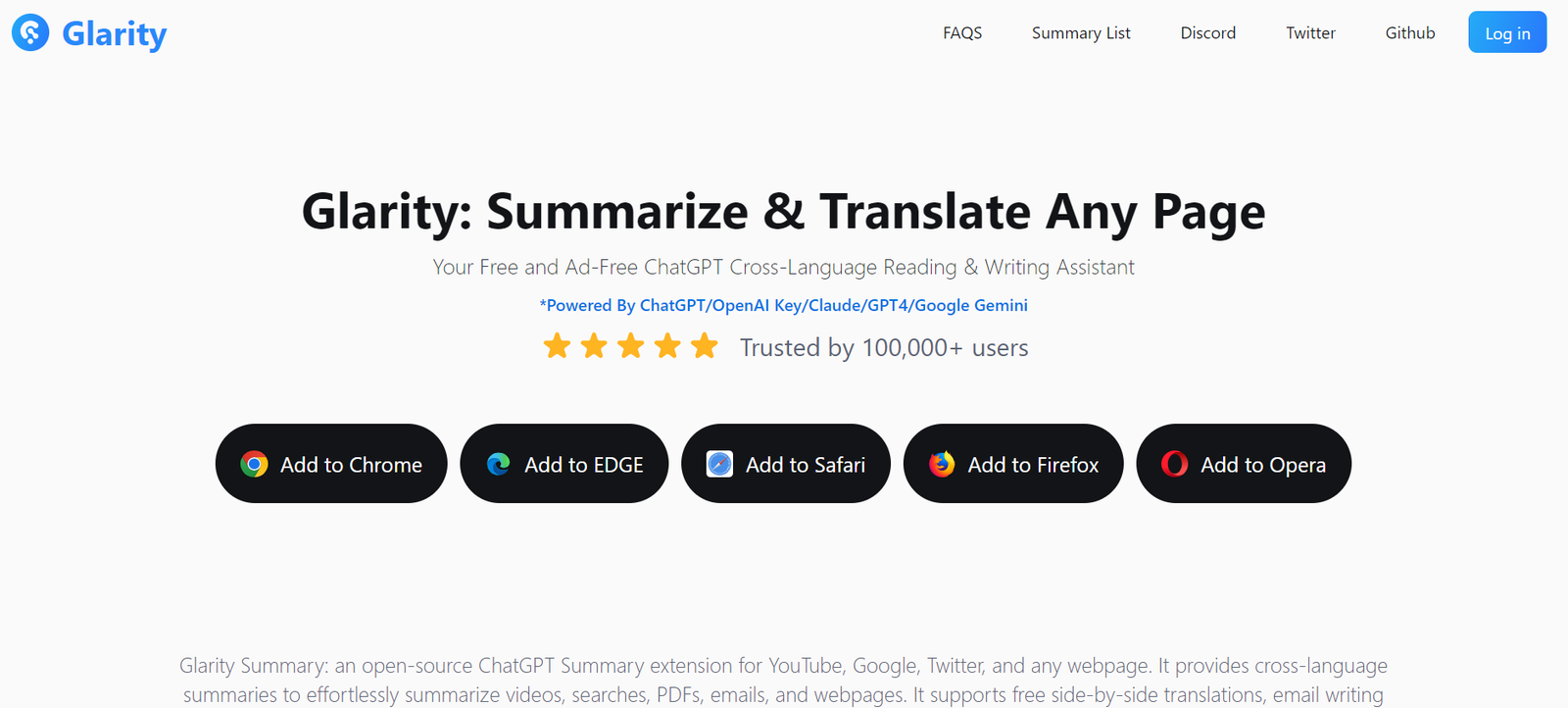
Task: Click the Add to Firefox label
Action: 1033,465
